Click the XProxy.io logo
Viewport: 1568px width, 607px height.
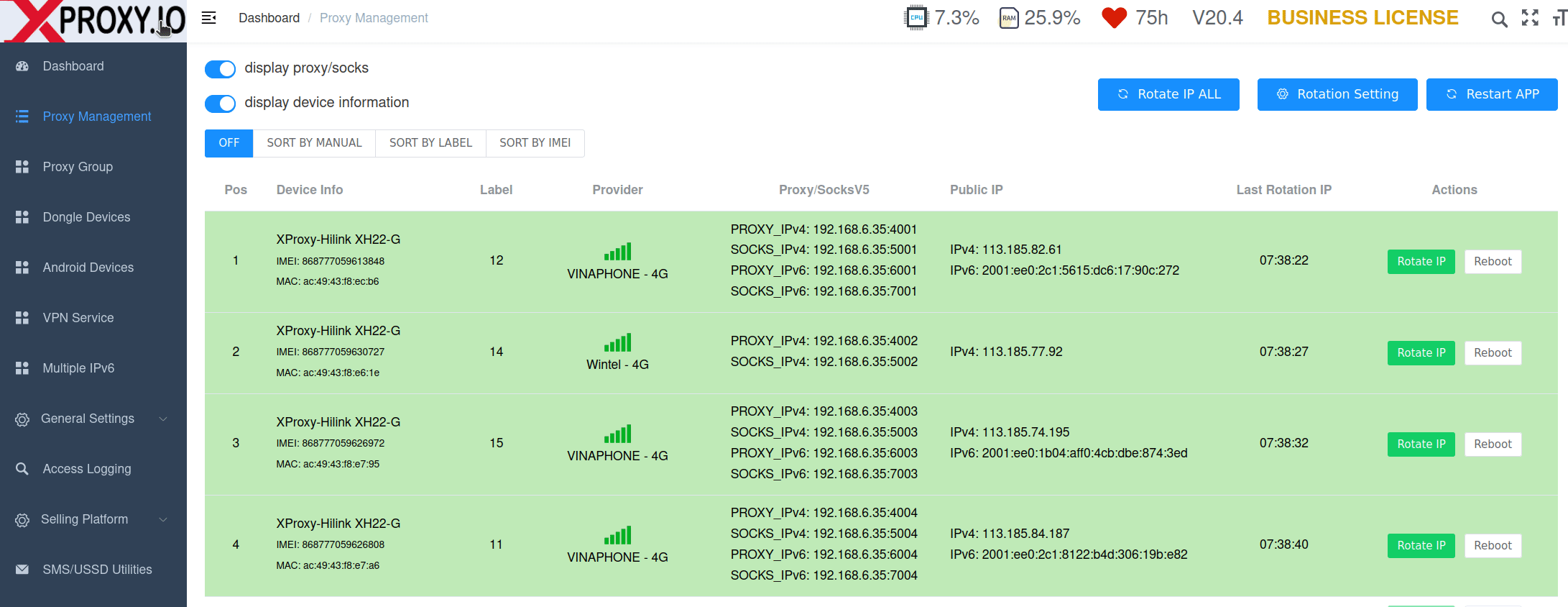click(x=93, y=21)
